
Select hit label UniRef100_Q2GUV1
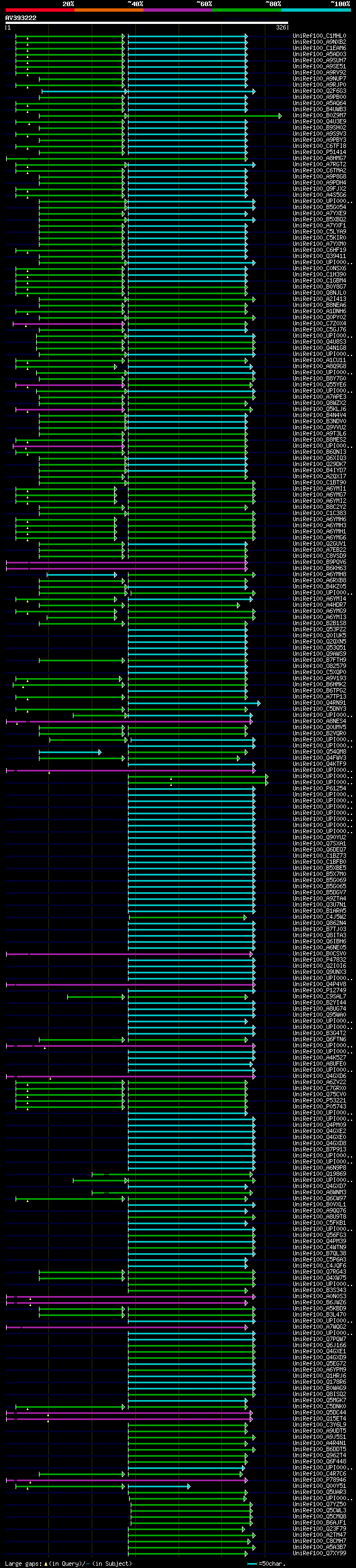pyautogui.click(x=319, y=544)
